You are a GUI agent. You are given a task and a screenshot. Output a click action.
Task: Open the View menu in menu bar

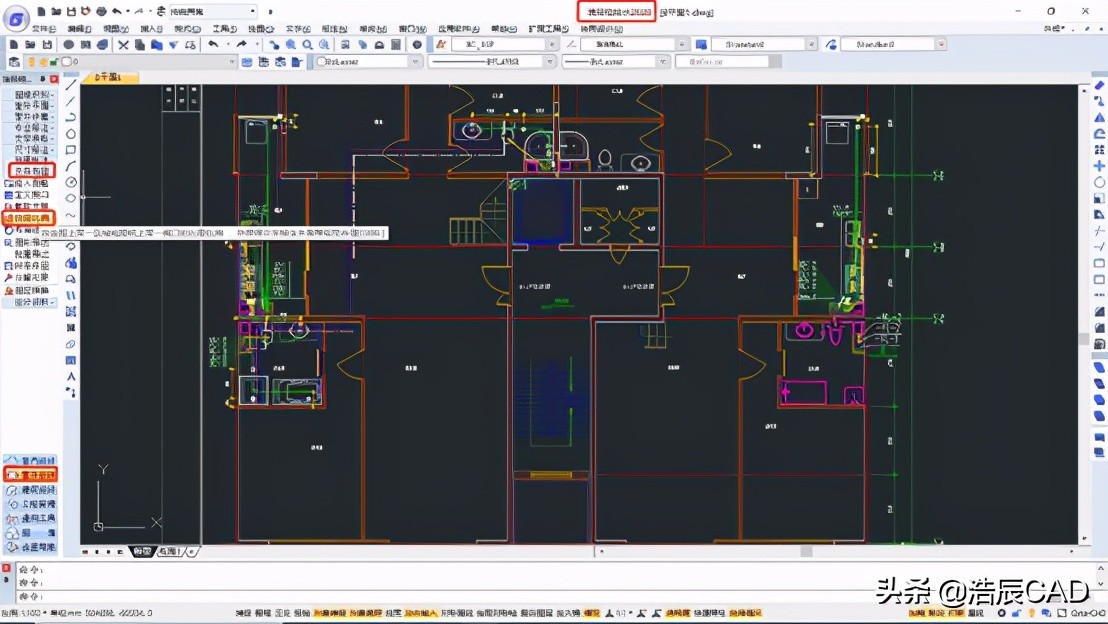115,29
